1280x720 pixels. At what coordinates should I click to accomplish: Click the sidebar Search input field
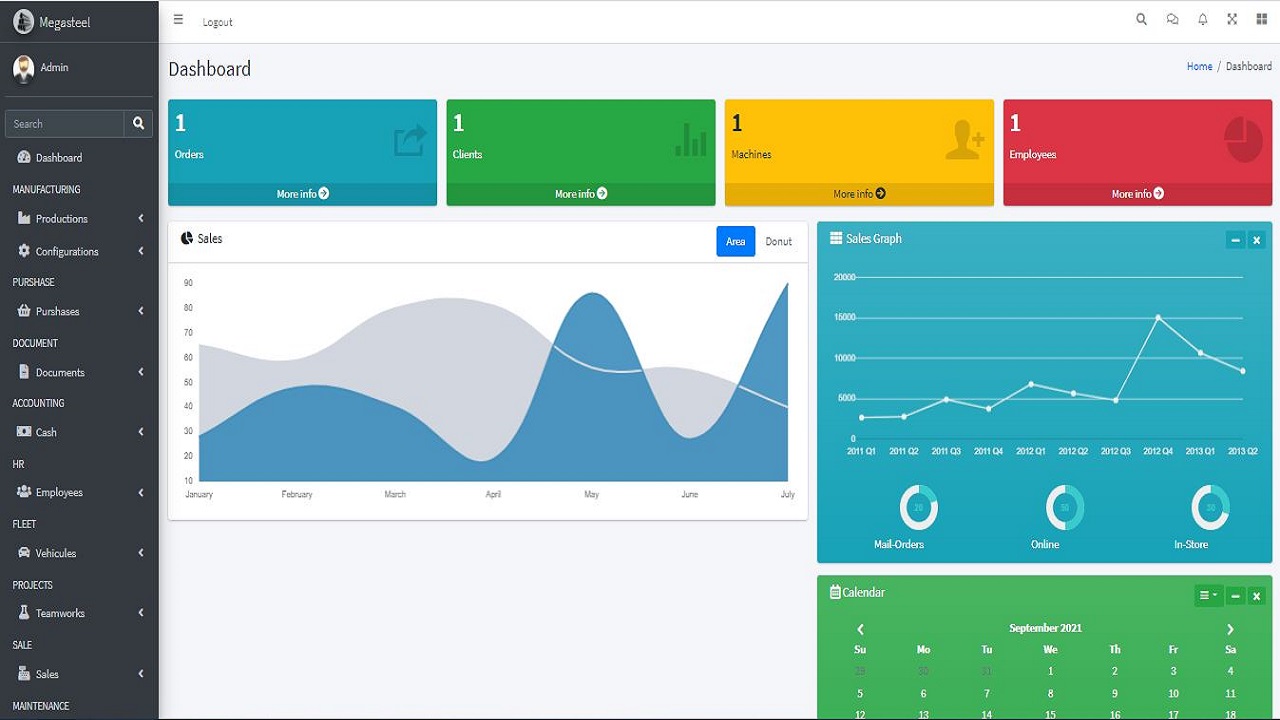65,124
